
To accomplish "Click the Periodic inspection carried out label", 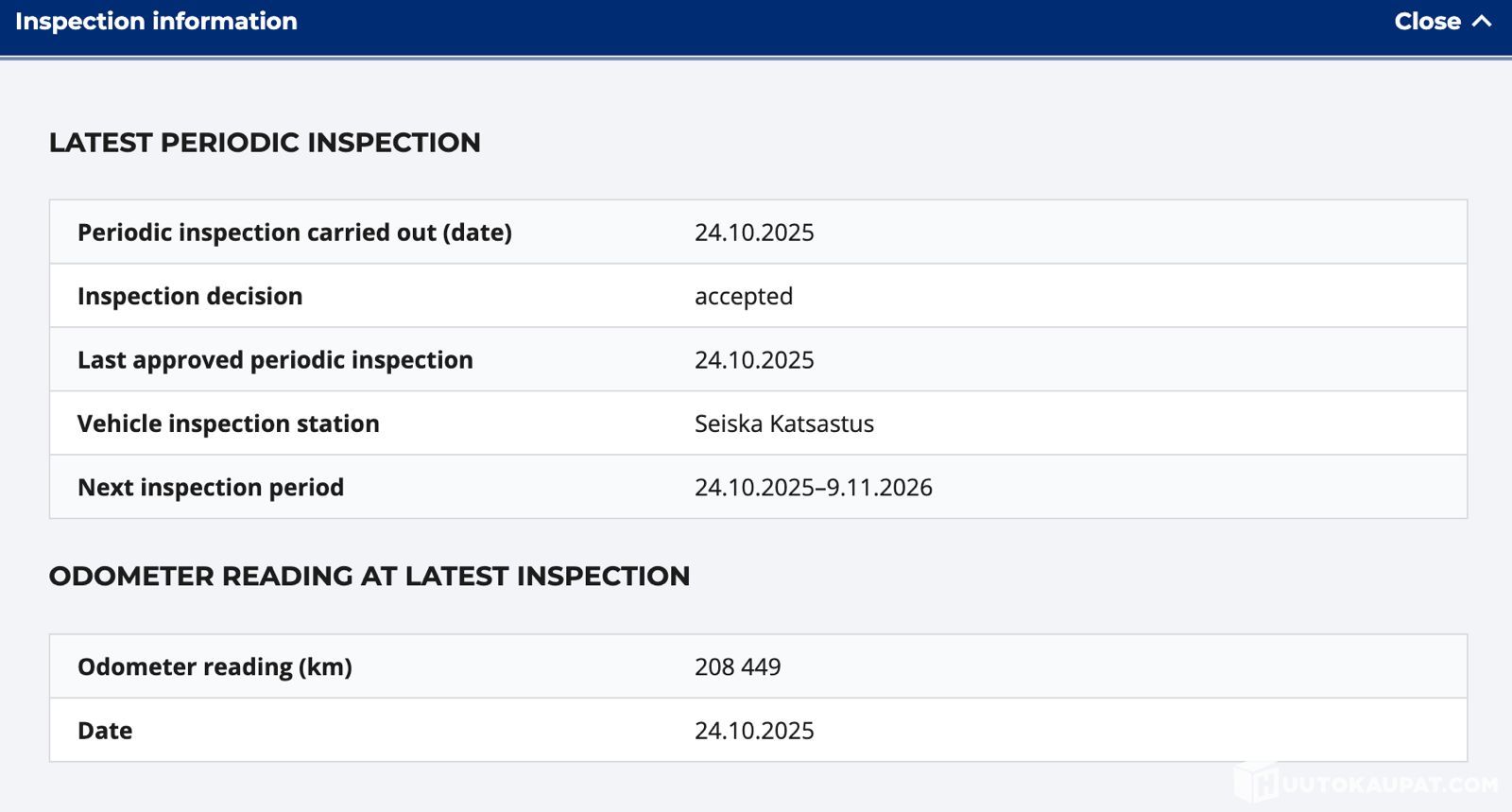I will click(x=294, y=233).
